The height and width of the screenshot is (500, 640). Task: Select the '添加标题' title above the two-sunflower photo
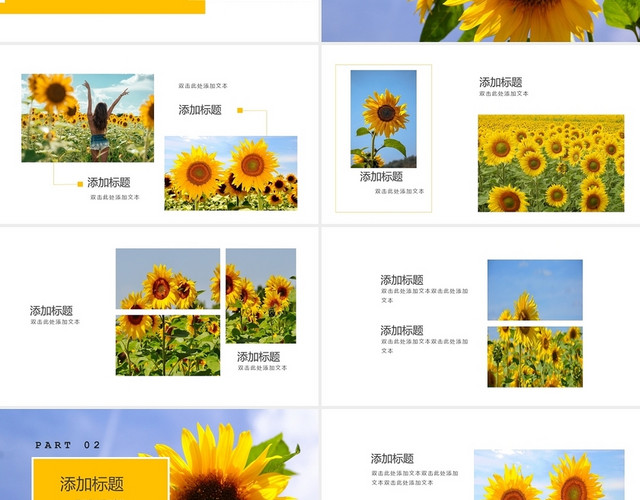(200, 110)
